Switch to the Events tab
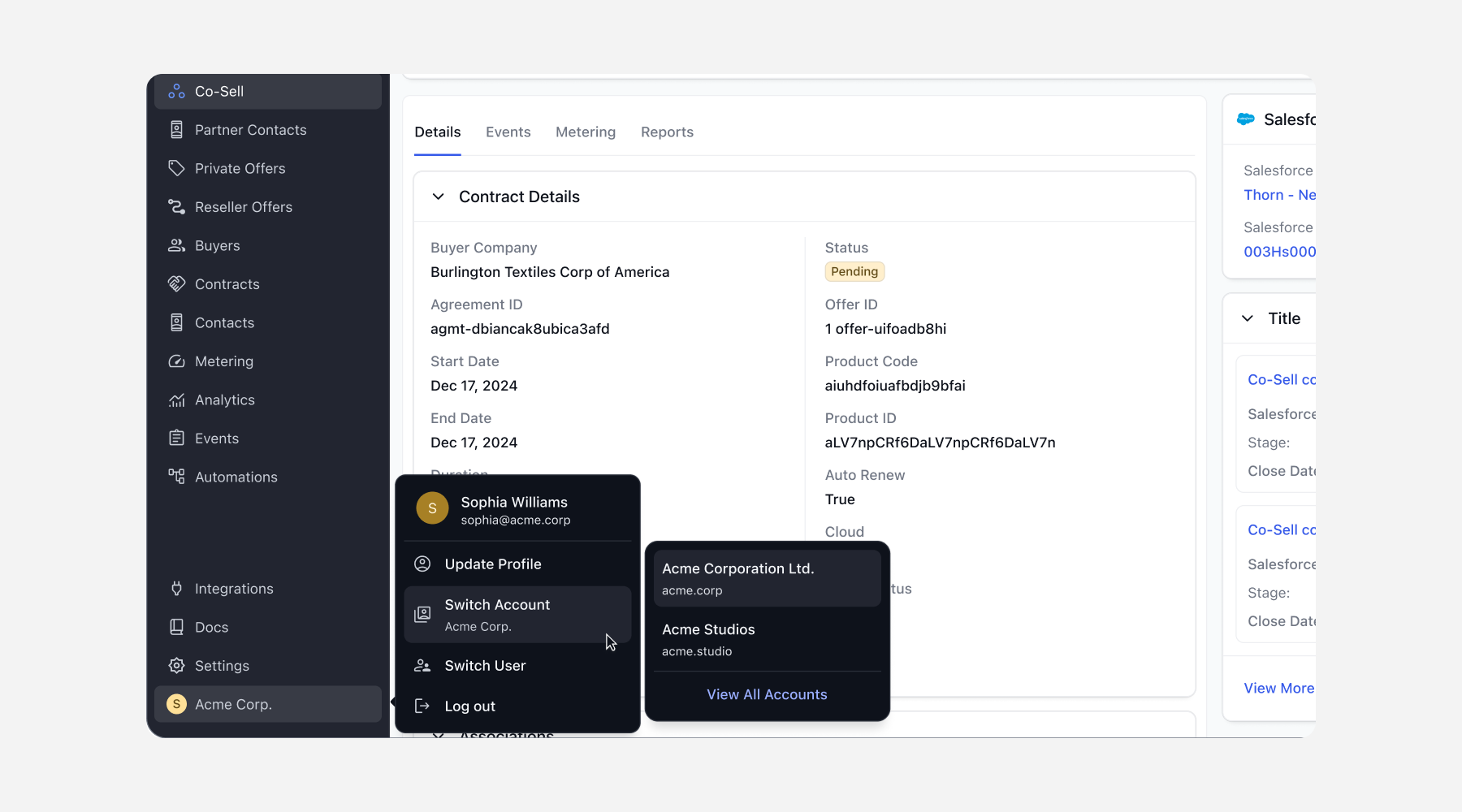The height and width of the screenshot is (812, 1462). pos(508,132)
